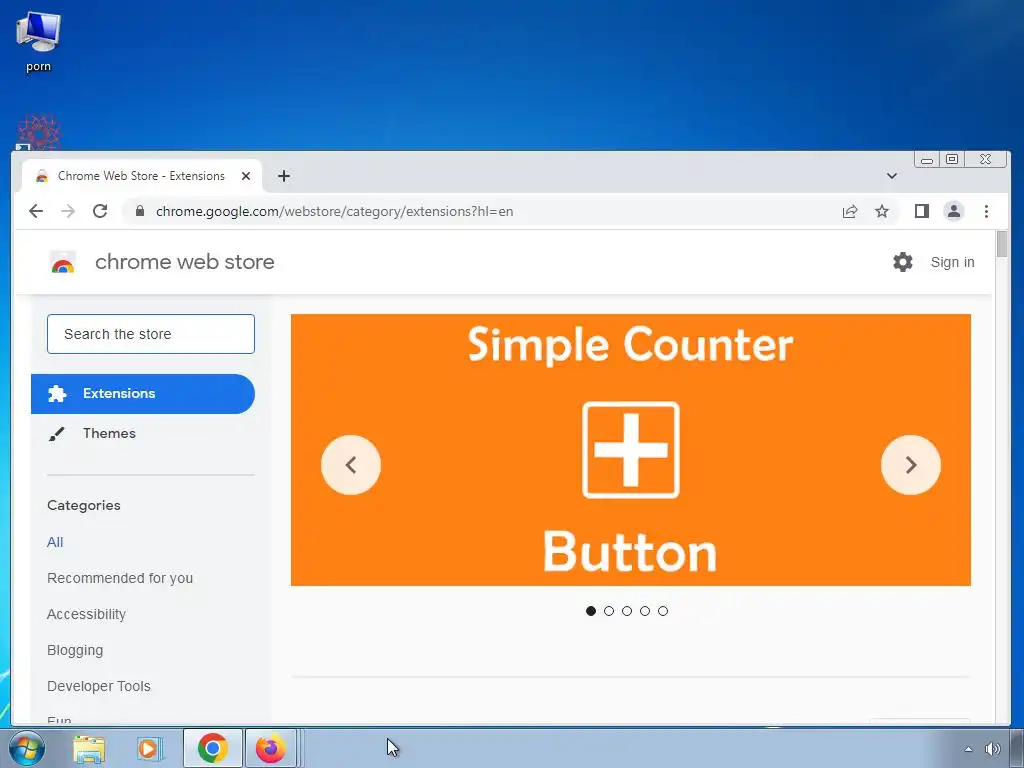The height and width of the screenshot is (768, 1024).
Task: Expand the tab search dropdown arrow
Action: click(891, 176)
